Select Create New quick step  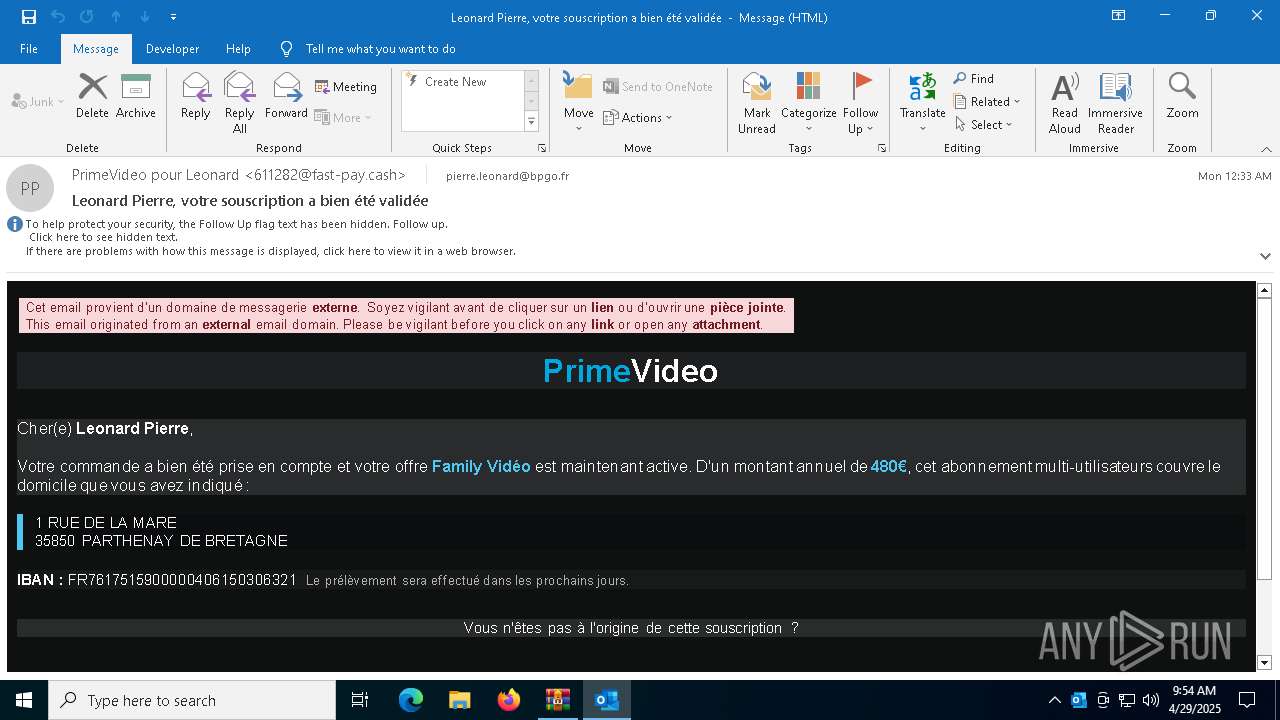click(x=456, y=82)
